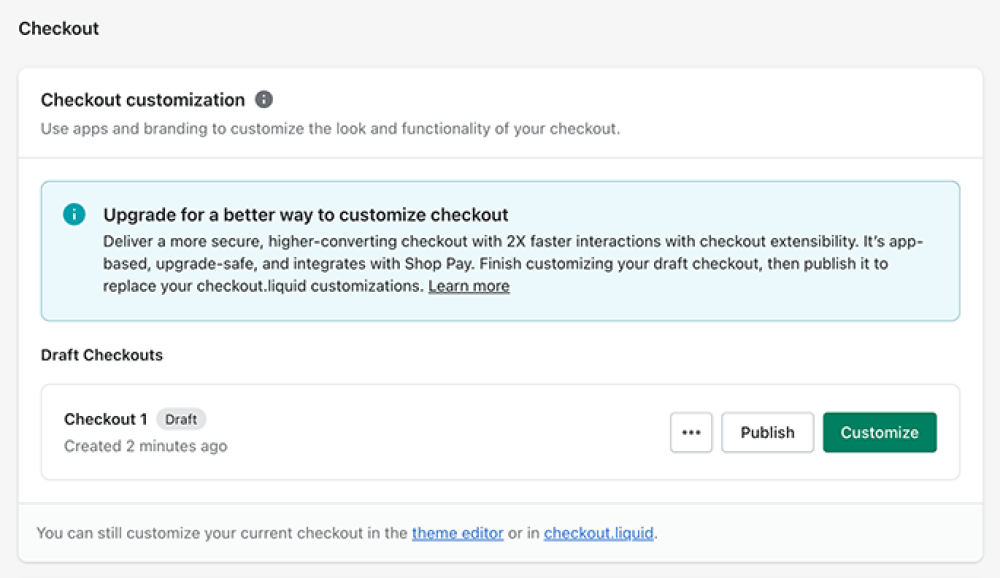Viewport: 1000px width, 578px height.
Task: Open the green Customize button
Action: pos(879,433)
